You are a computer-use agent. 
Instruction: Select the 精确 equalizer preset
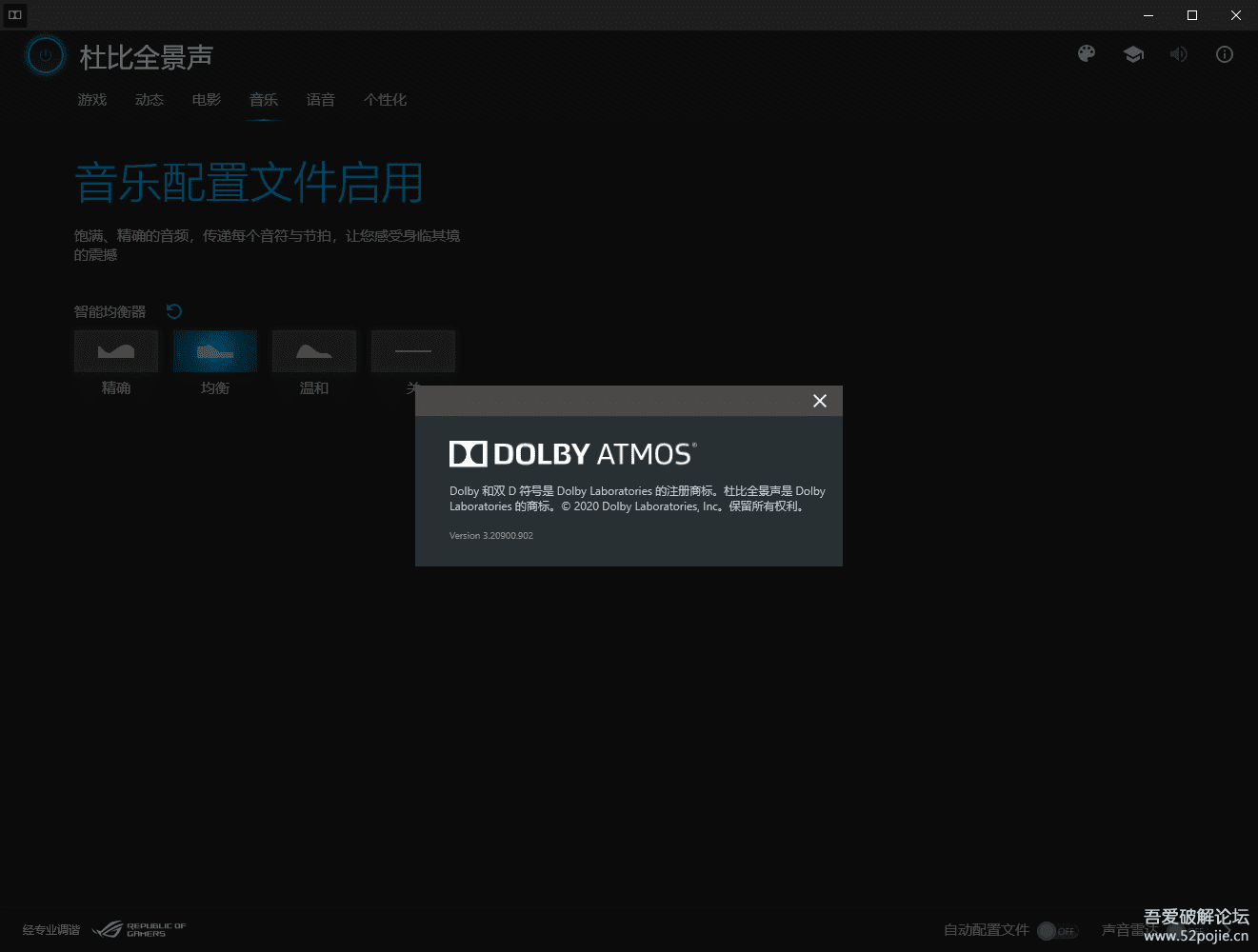tap(116, 351)
